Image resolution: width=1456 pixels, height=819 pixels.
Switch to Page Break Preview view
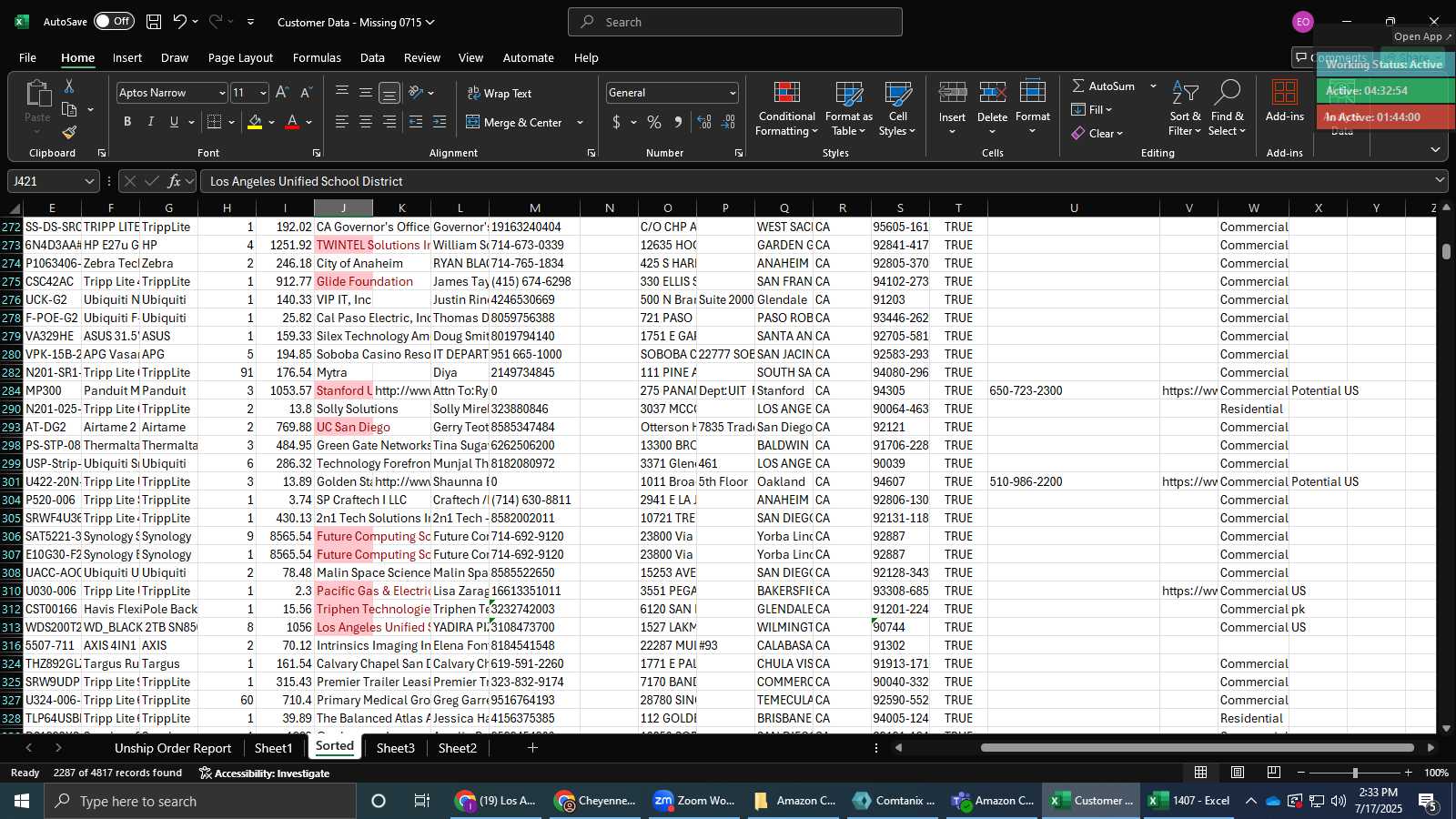pyautogui.click(x=1274, y=773)
